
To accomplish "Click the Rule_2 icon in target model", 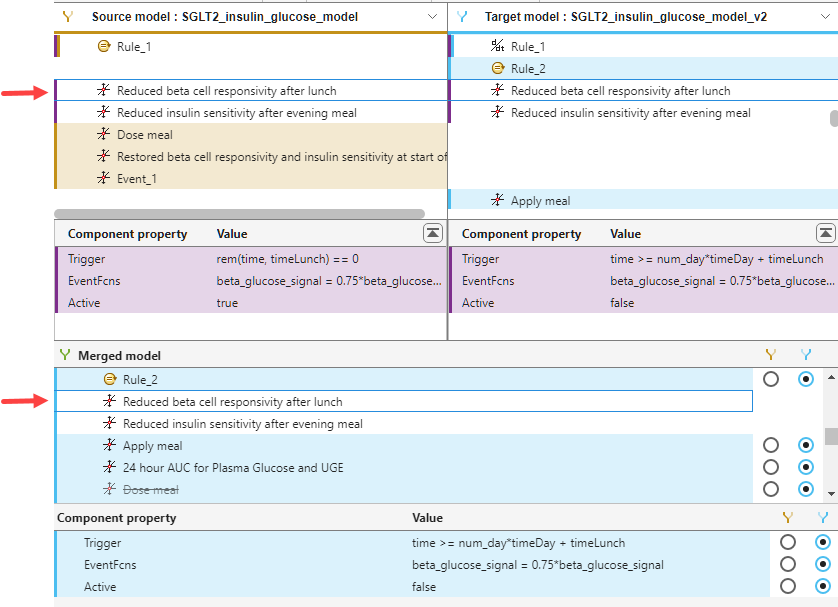I will tap(498, 68).
